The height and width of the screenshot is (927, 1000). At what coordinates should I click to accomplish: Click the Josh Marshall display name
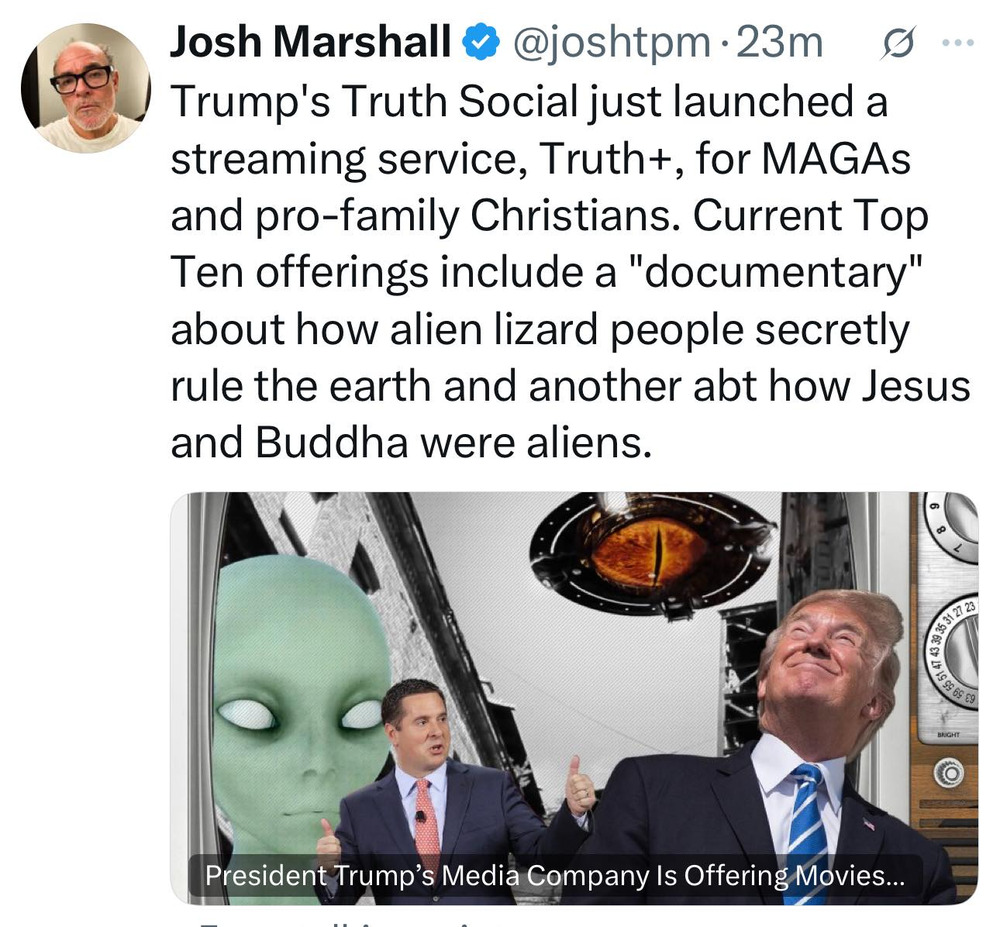point(310,42)
